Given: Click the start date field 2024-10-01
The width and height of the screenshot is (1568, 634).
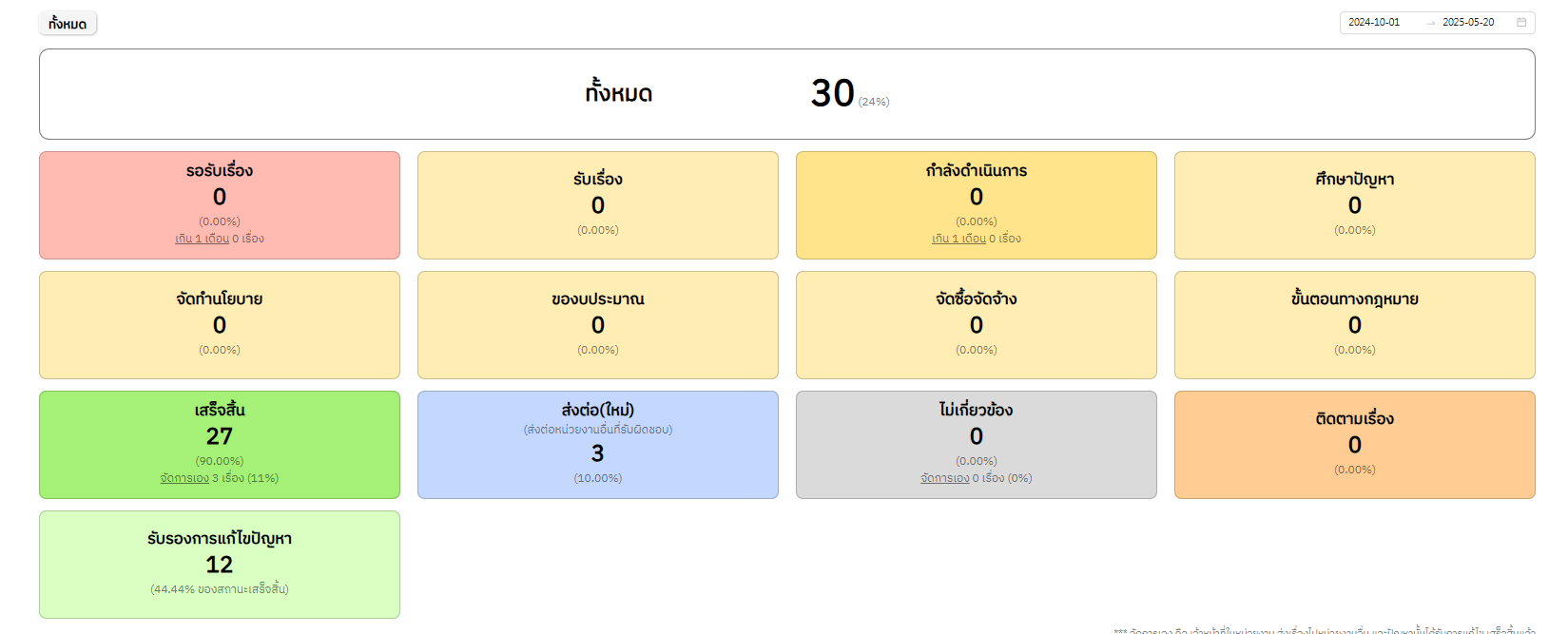Looking at the screenshot, I should [x=1374, y=22].
